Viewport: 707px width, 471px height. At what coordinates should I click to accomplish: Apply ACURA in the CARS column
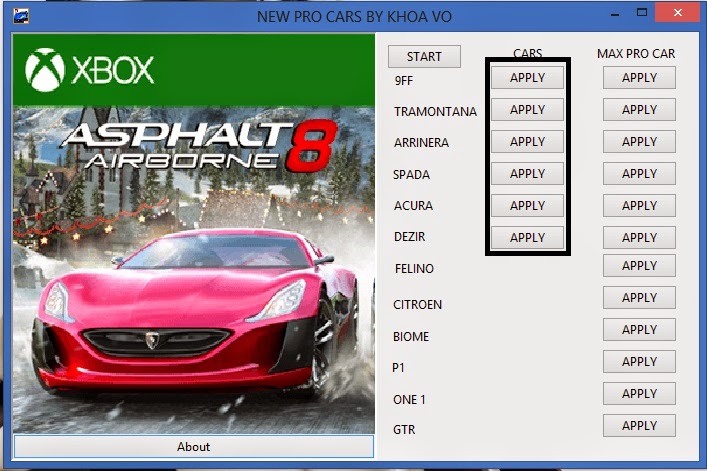click(x=527, y=206)
